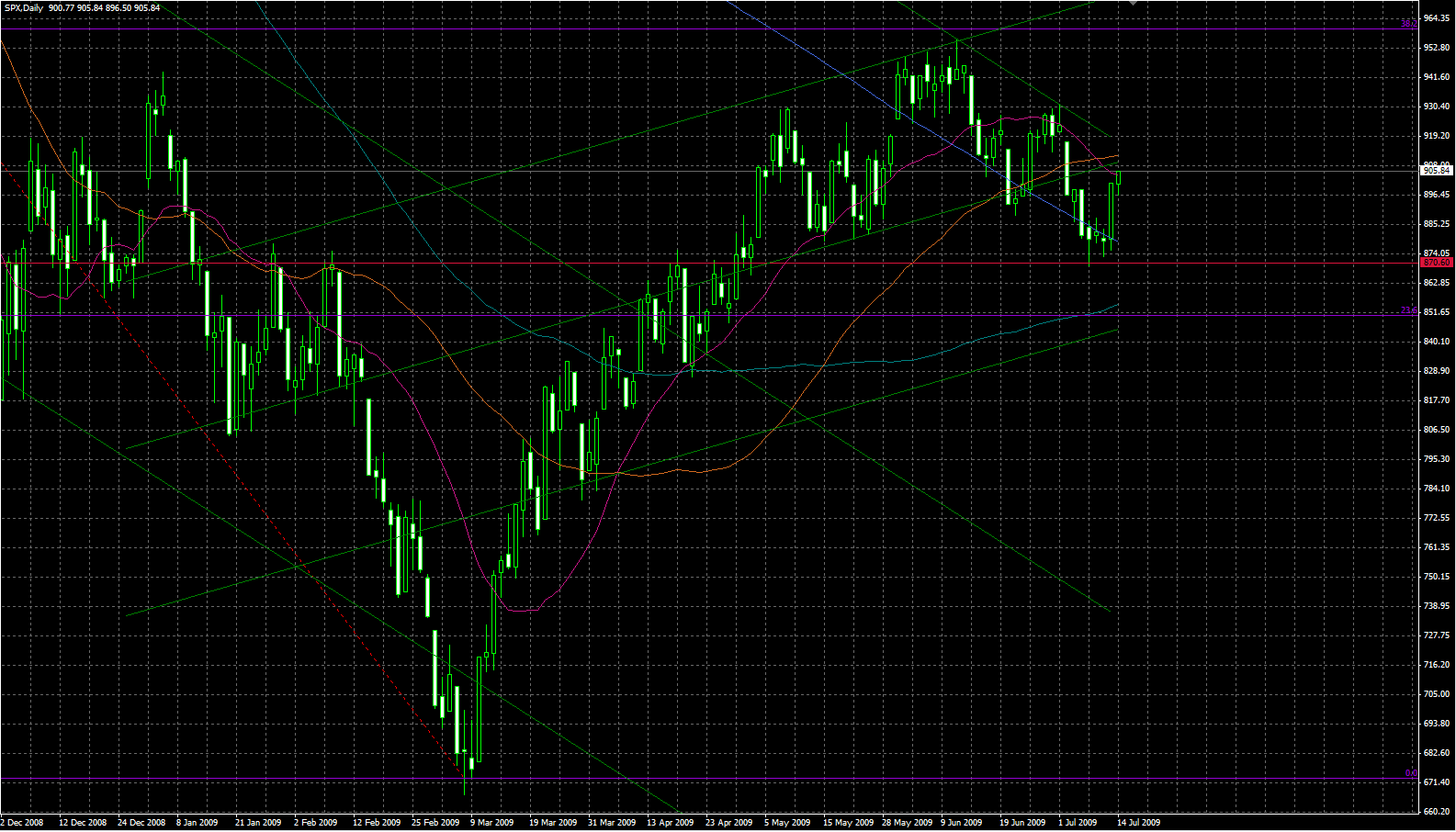Click the 660.20 price axis label
Viewport: 1456px width, 832px height.
[x=1436, y=812]
